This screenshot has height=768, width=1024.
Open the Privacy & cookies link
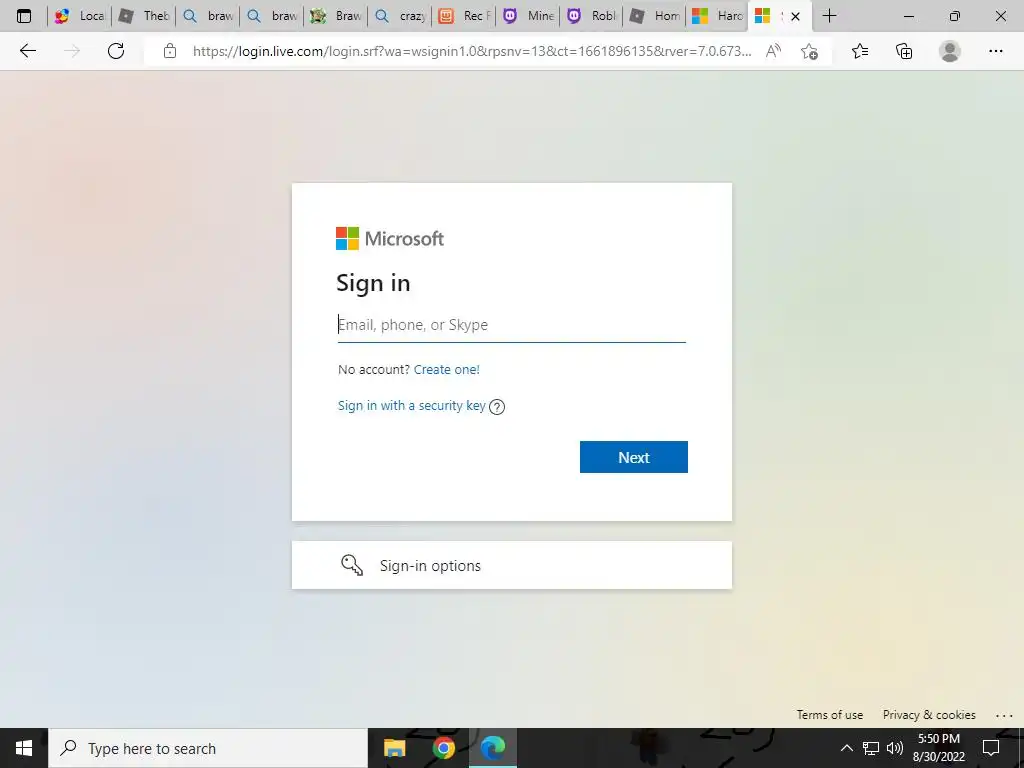(929, 714)
